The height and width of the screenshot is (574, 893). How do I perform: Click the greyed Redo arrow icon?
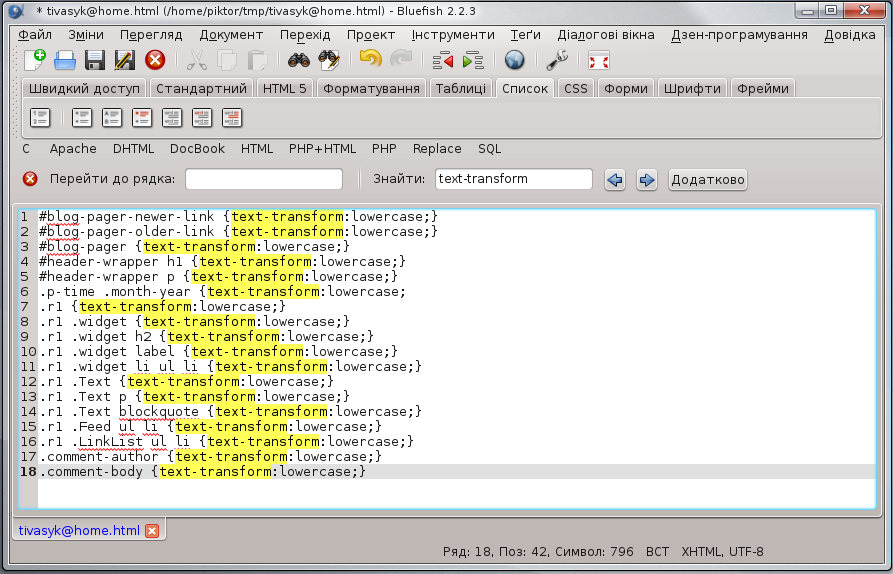[401, 59]
